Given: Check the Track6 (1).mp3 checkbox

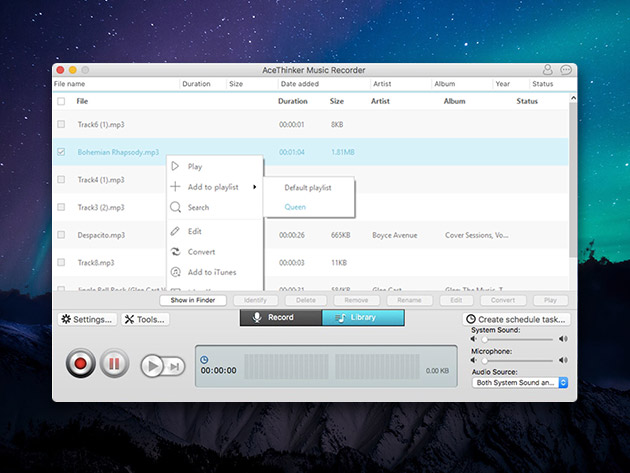Looking at the screenshot, I should tap(61, 124).
